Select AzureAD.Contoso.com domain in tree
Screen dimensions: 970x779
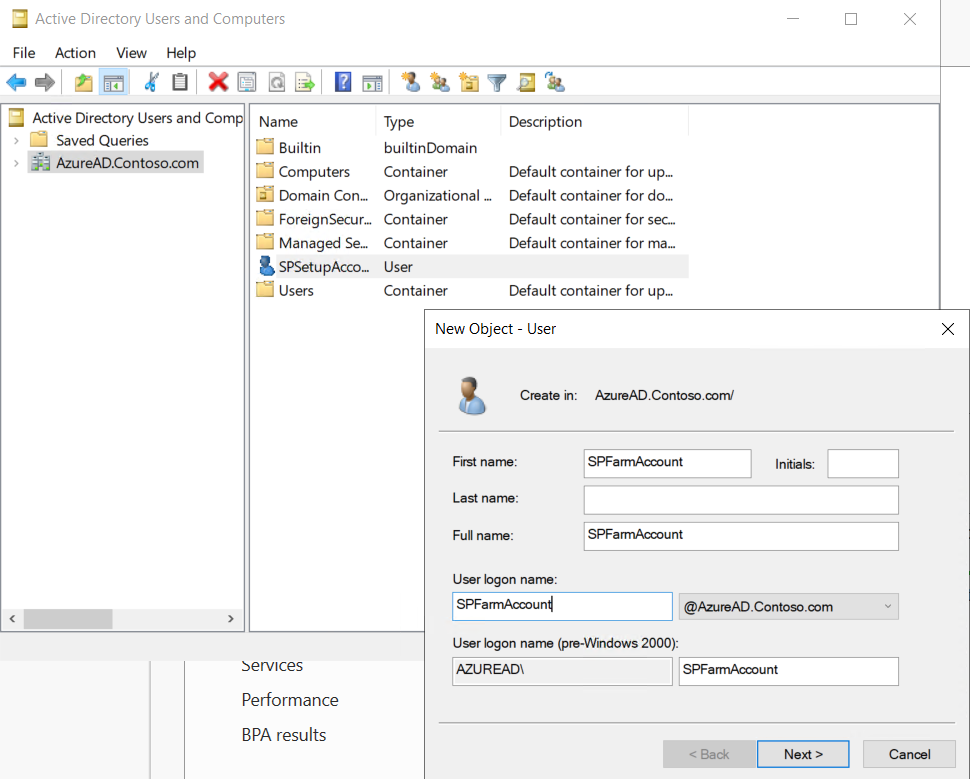[127, 163]
